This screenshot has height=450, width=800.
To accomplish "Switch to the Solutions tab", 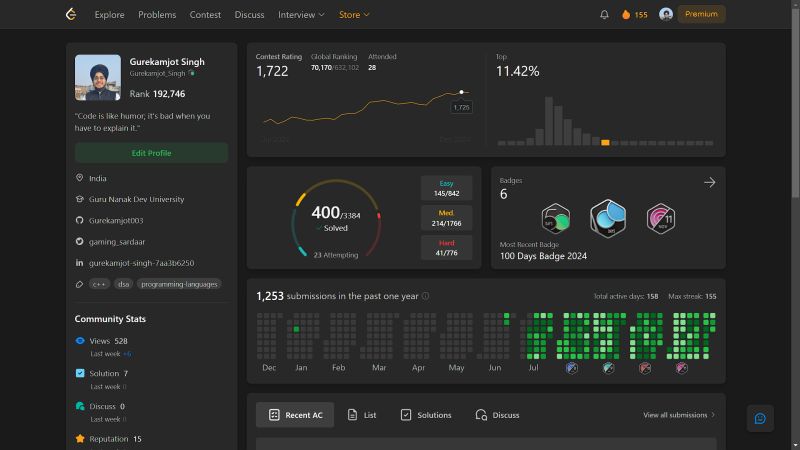I will tap(426, 415).
